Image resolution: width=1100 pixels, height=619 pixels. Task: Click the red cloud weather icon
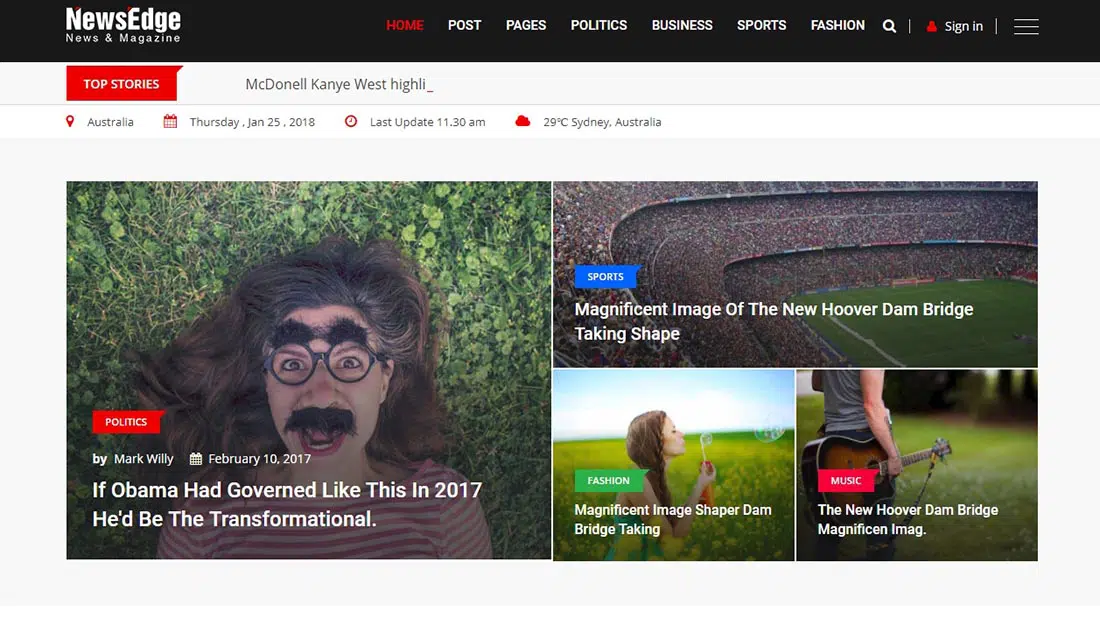pyautogui.click(x=522, y=121)
